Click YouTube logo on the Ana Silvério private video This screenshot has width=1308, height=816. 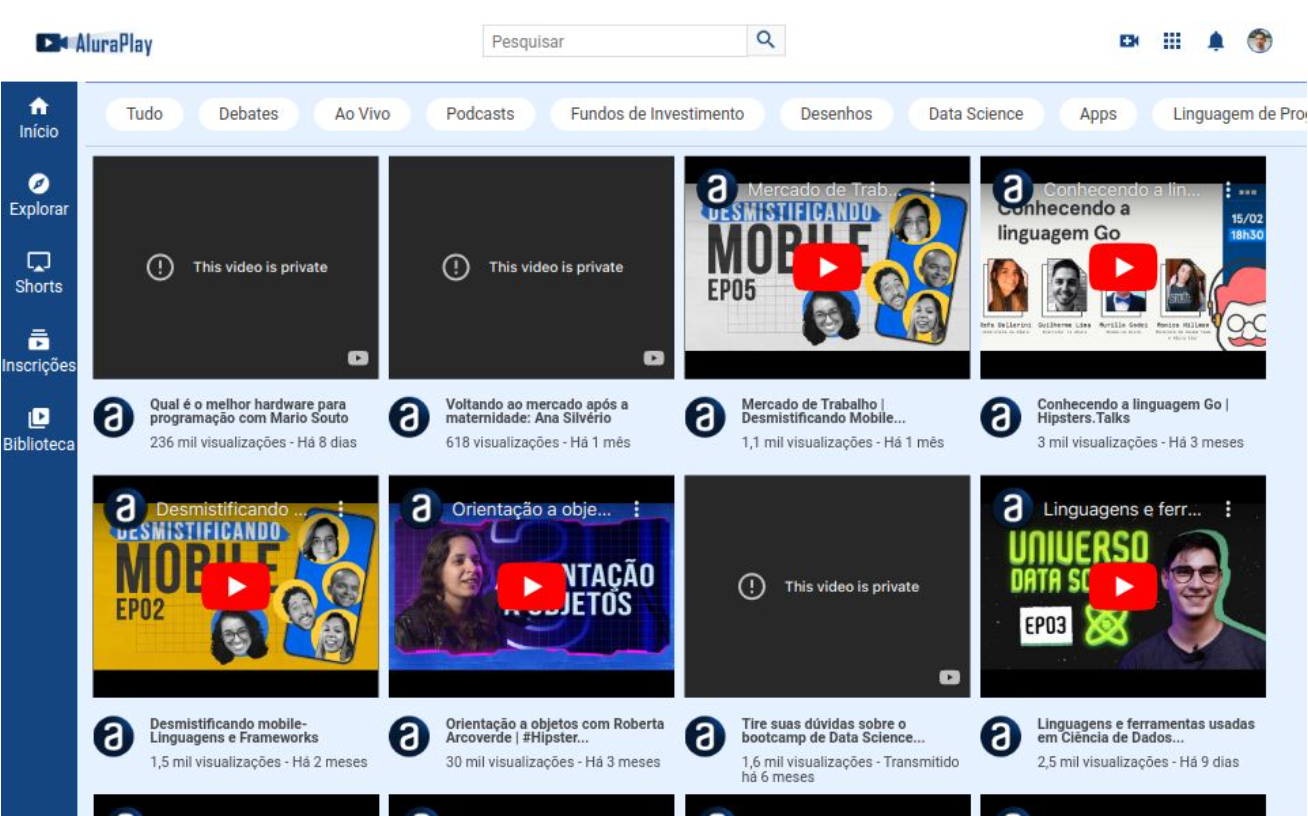tap(654, 358)
